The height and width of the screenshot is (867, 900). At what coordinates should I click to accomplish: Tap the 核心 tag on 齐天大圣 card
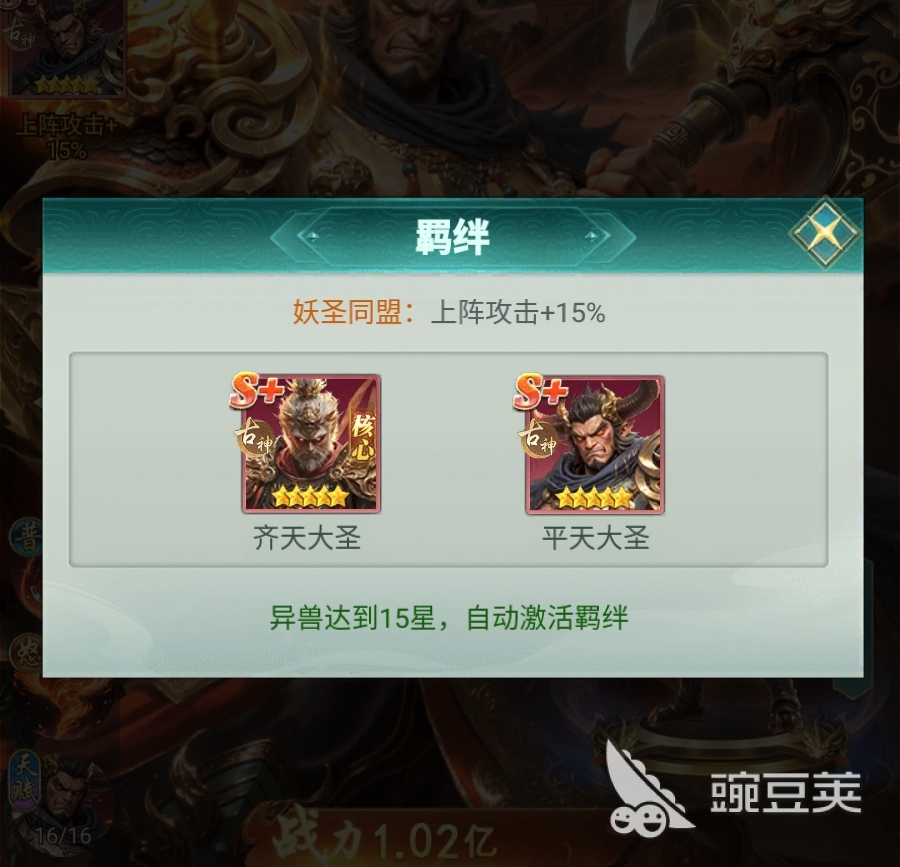tap(363, 437)
